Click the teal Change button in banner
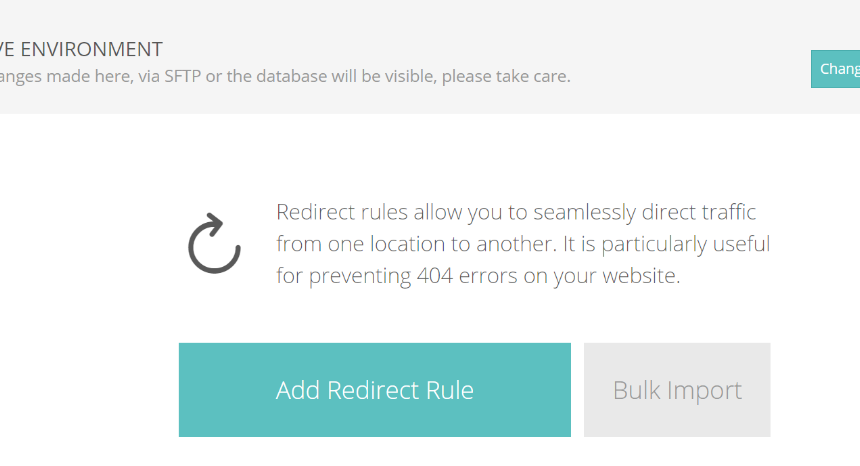Screen dimensions: 860x466 click(x=835, y=69)
